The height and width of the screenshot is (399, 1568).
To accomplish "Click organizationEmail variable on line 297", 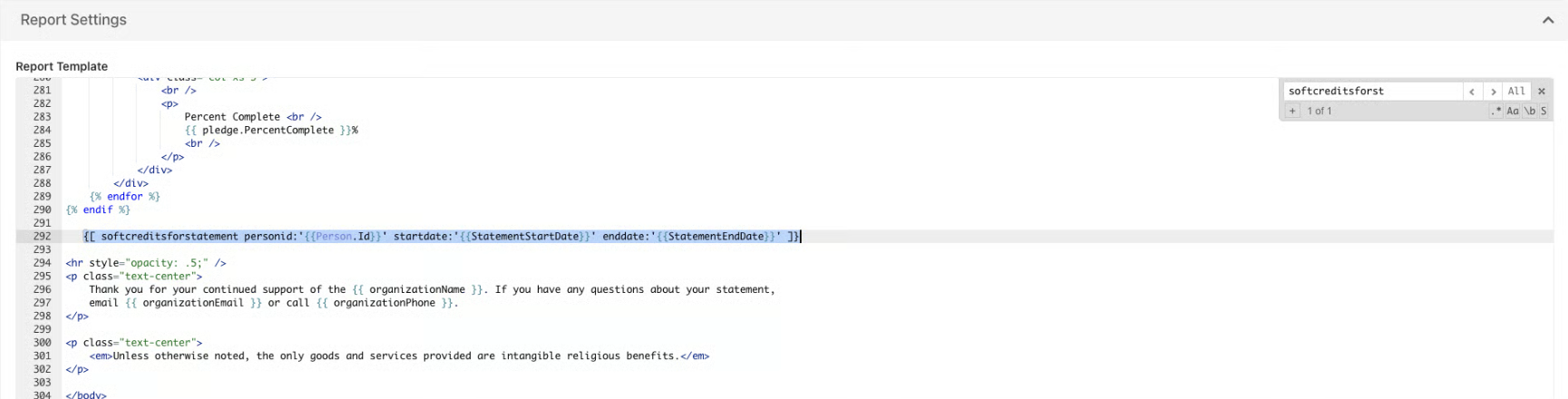I will click(x=192, y=303).
